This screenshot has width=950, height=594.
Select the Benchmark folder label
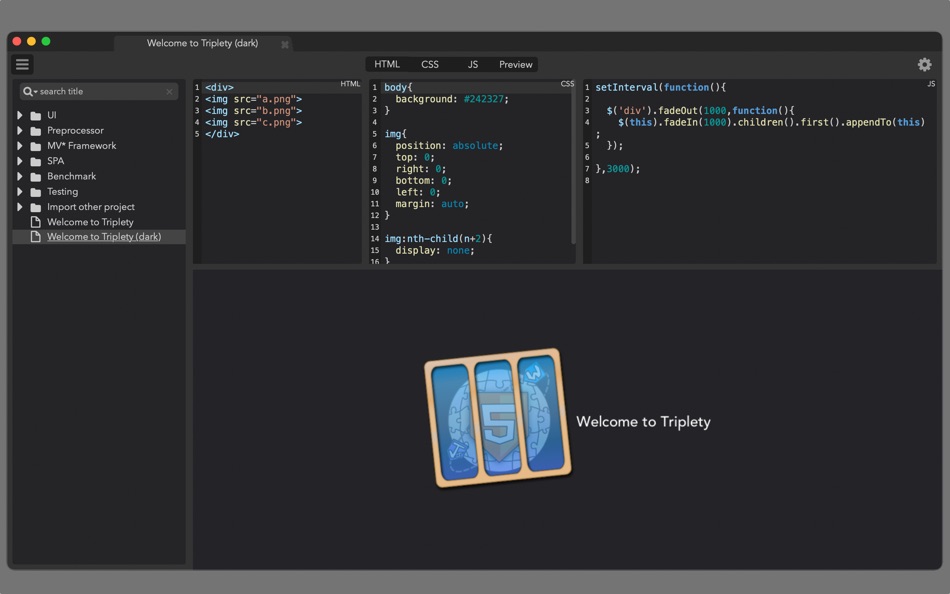[71, 176]
